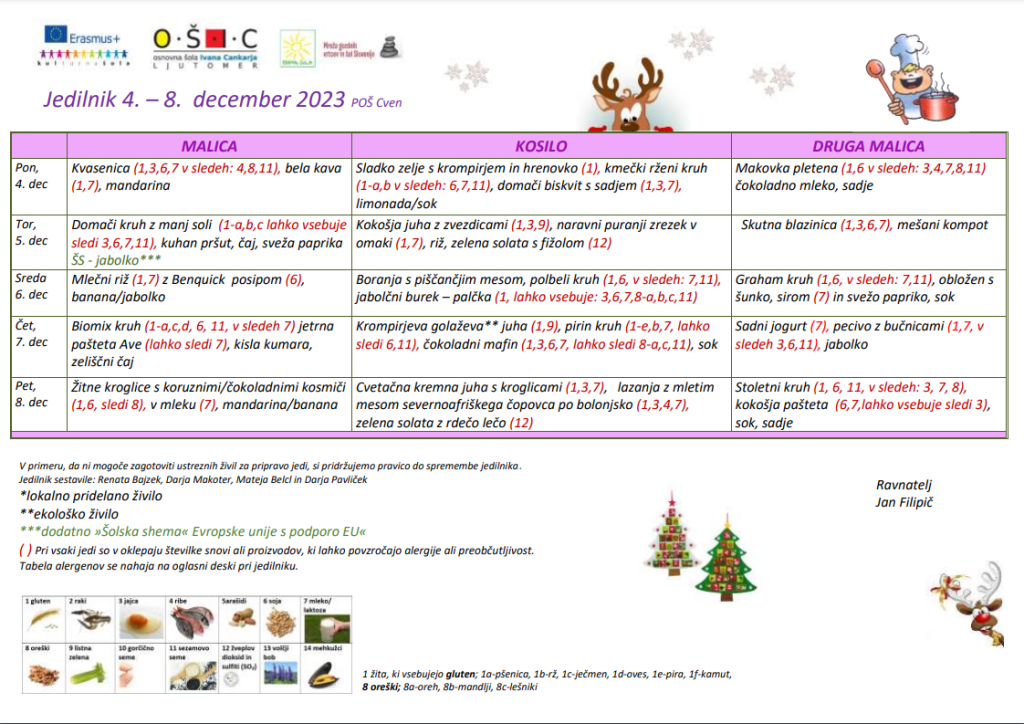Click the 'Skutna blazinica' cell

click(869, 242)
